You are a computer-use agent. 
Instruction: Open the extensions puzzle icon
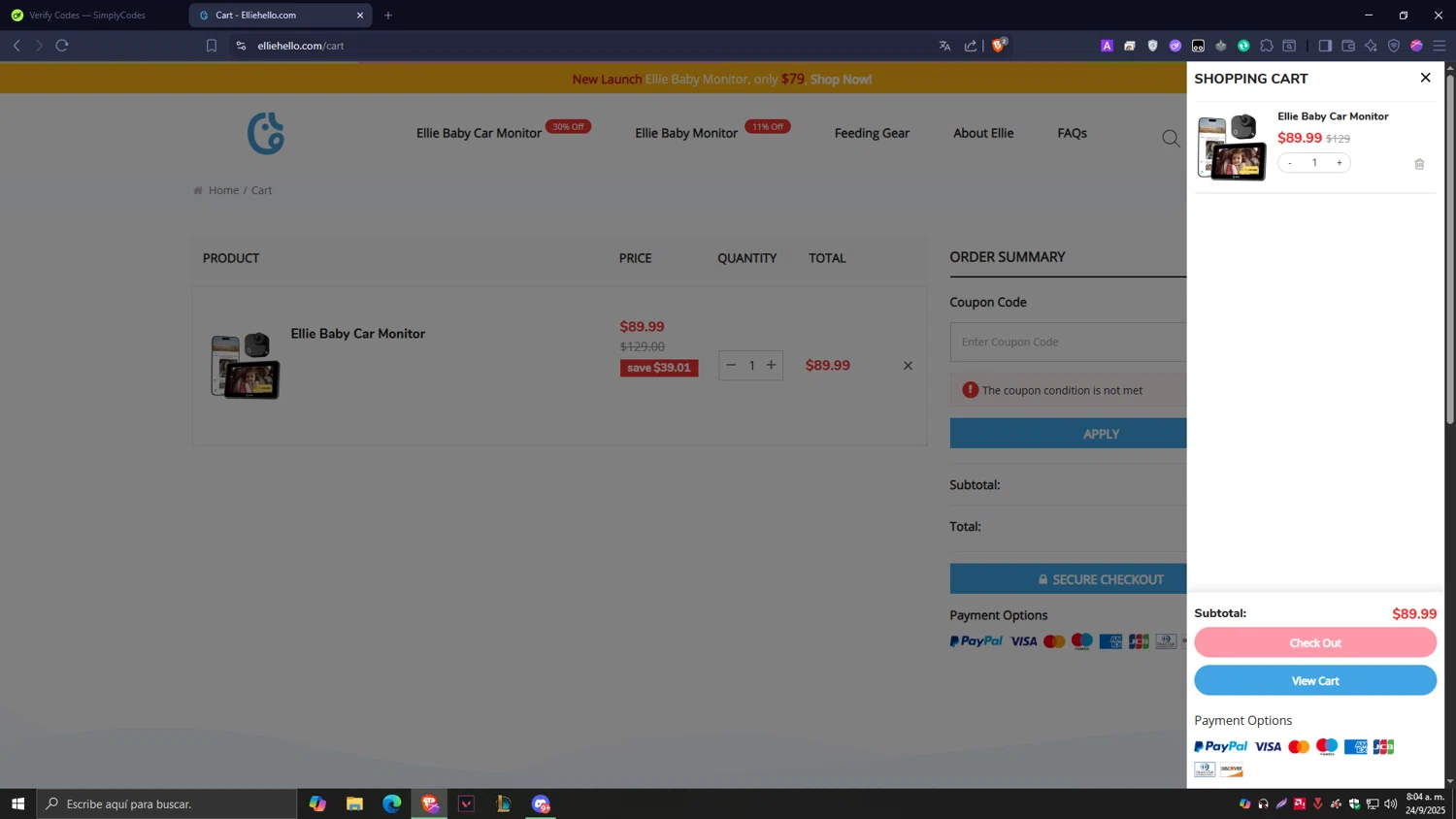tap(1267, 46)
